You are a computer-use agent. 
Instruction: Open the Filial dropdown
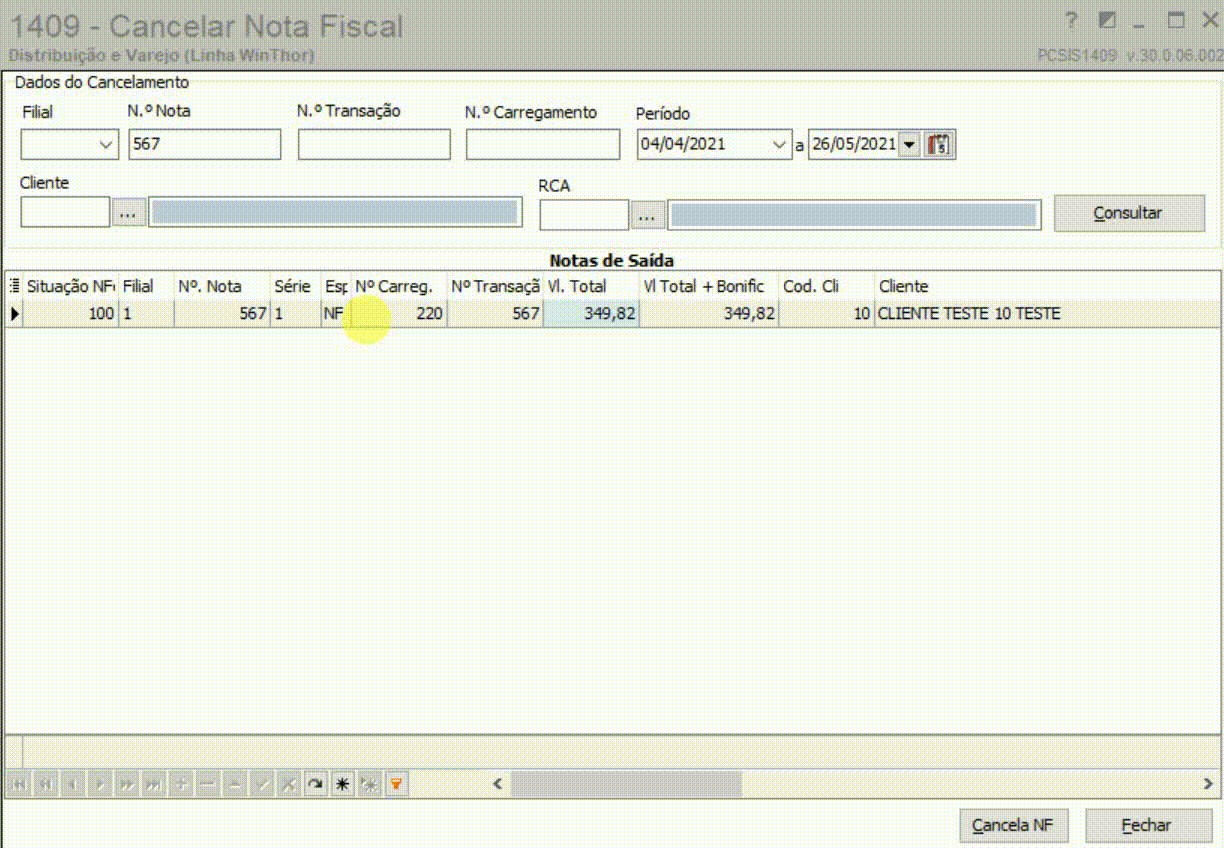tap(107, 145)
